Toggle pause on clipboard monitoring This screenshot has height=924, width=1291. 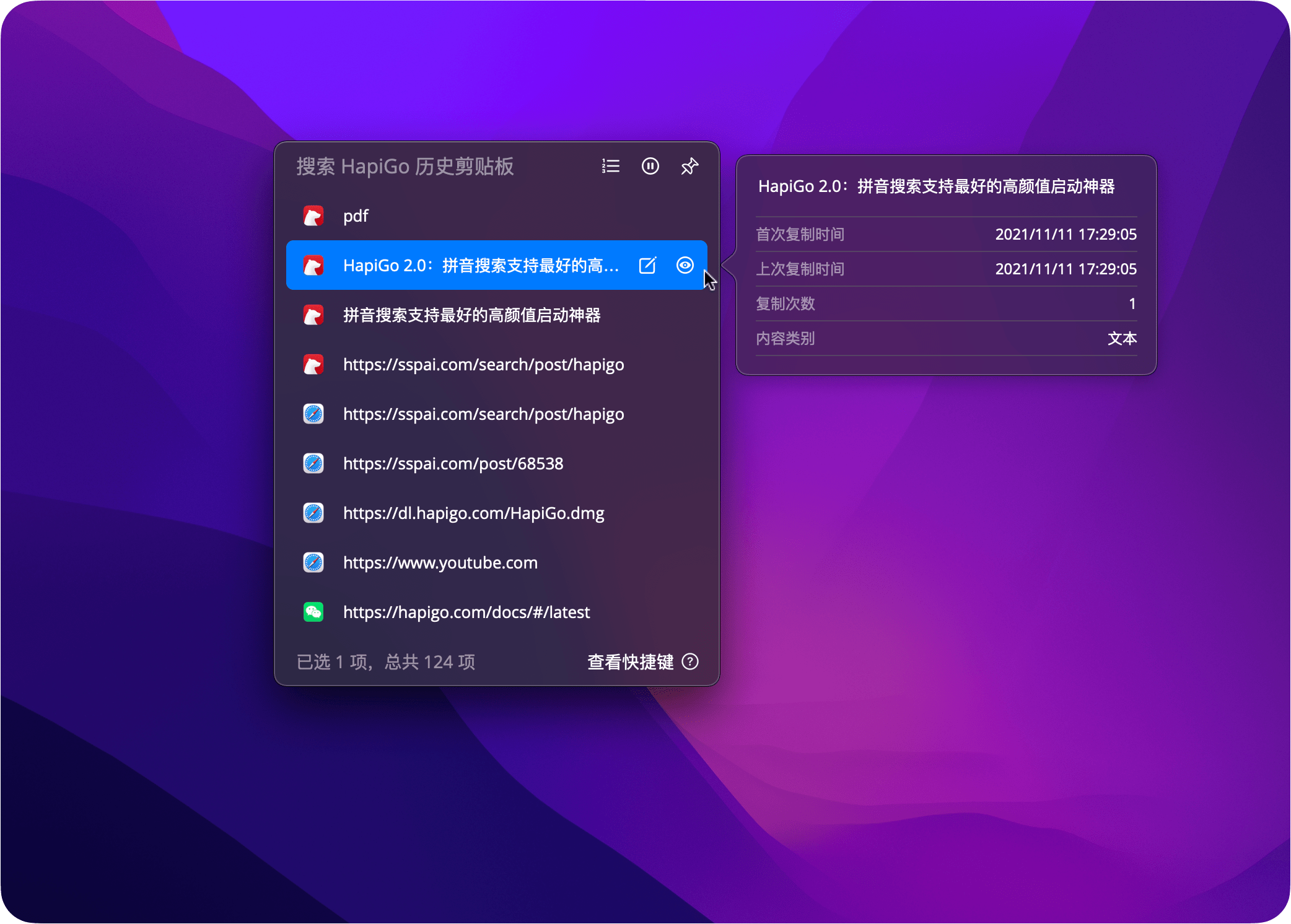[650, 166]
